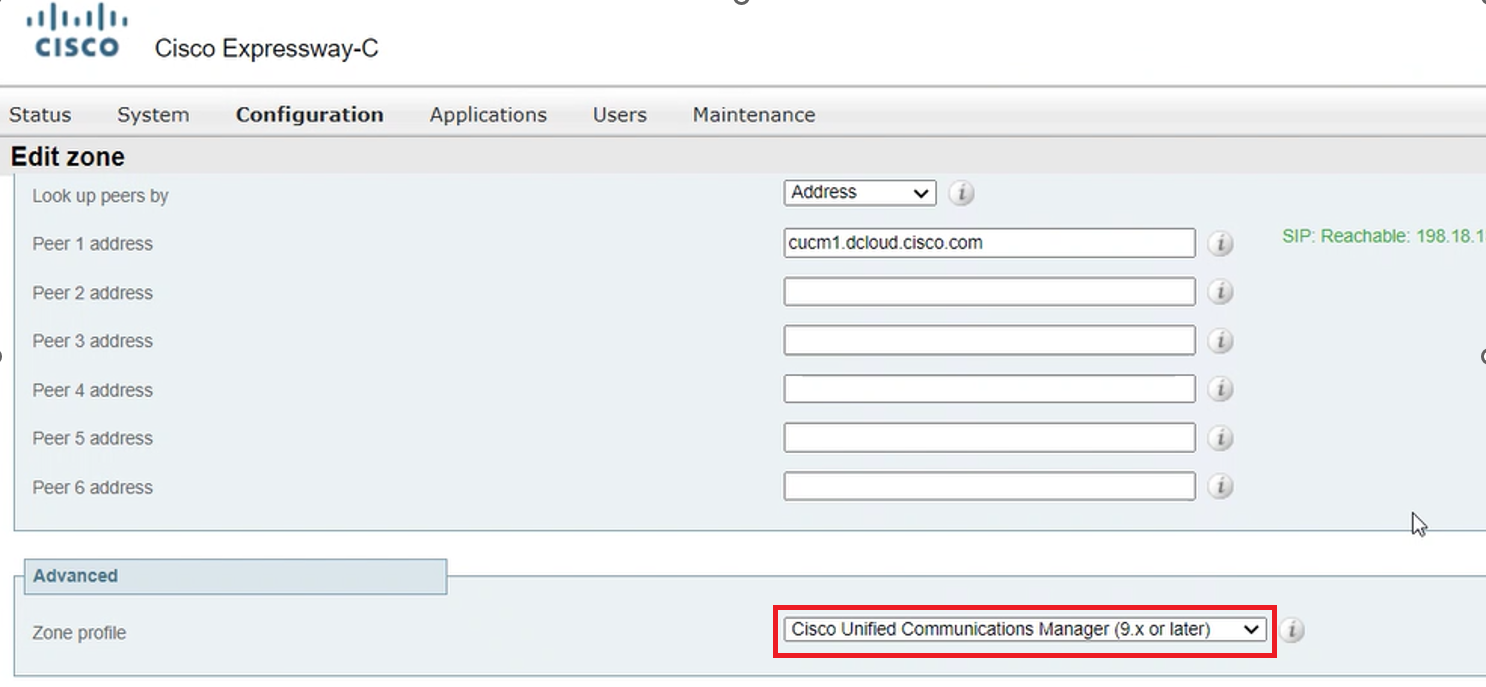1486x687 pixels.
Task: Click the Peer 1 address field
Action: (988, 243)
